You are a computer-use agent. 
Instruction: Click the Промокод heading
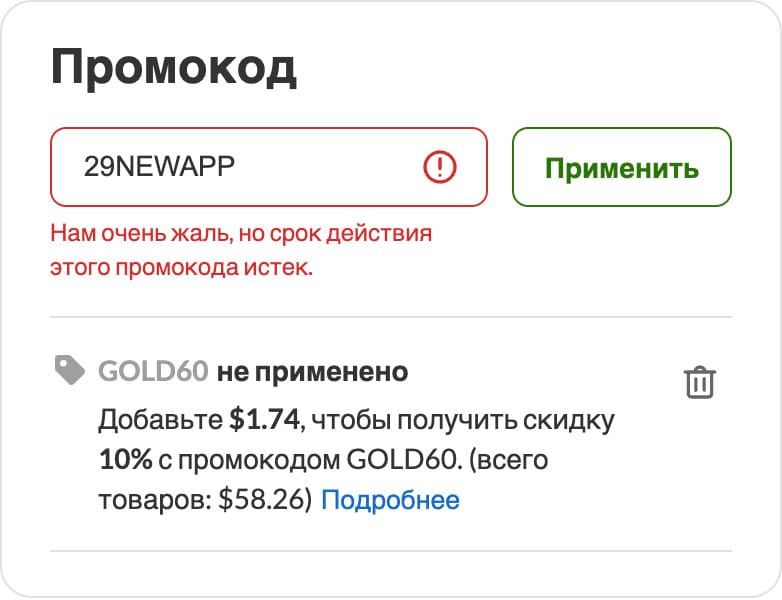173,69
